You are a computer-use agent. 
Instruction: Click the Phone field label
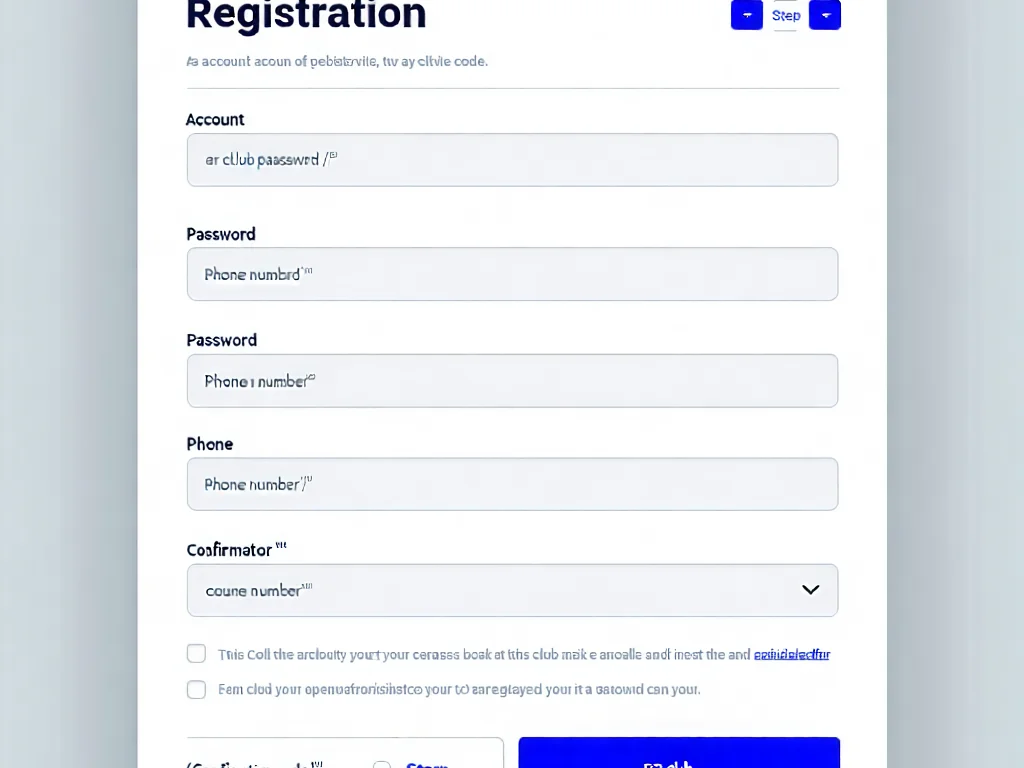coord(210,444)
